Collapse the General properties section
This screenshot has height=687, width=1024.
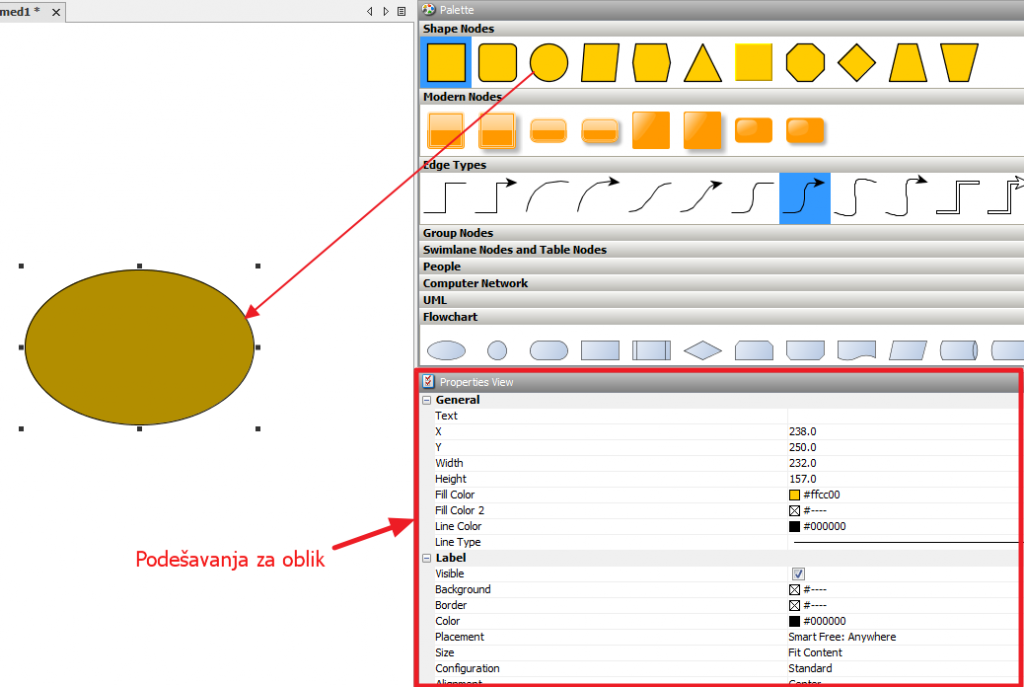[426, 400]
